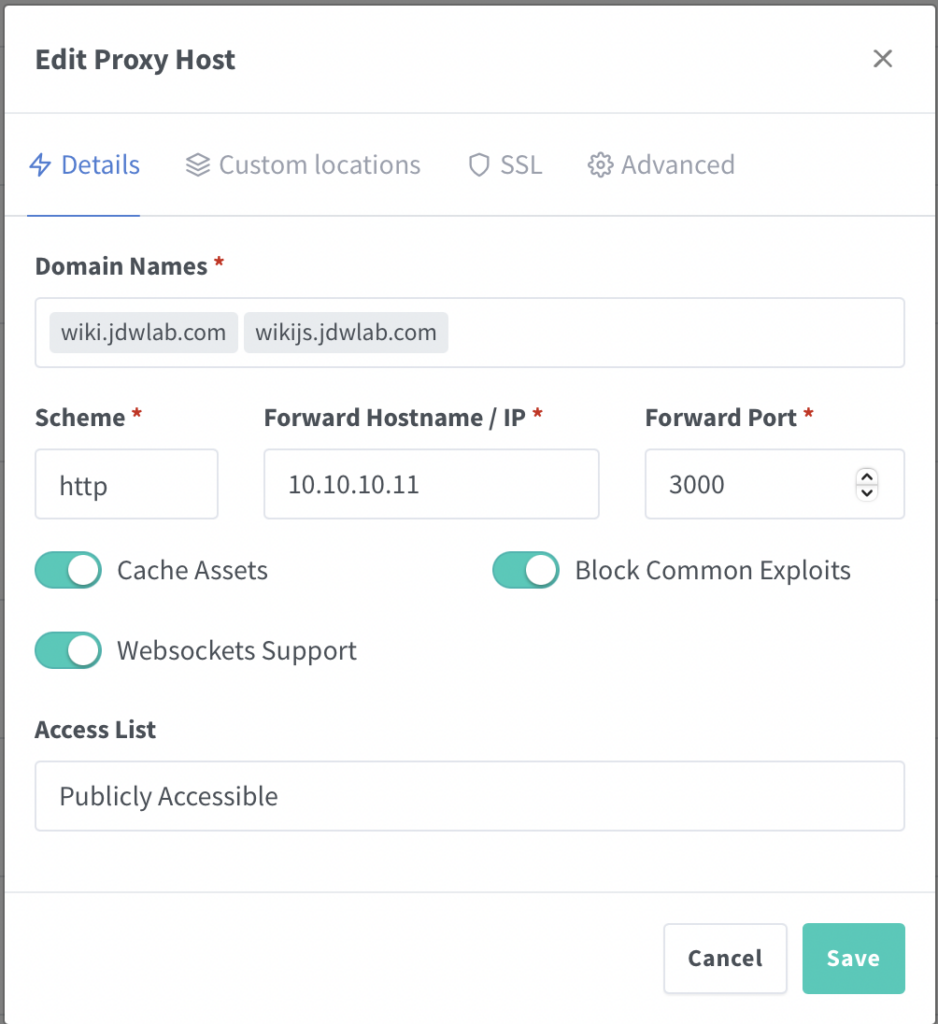Open the Access List dropdown
Screen dimensions: 938x1024
470,795
